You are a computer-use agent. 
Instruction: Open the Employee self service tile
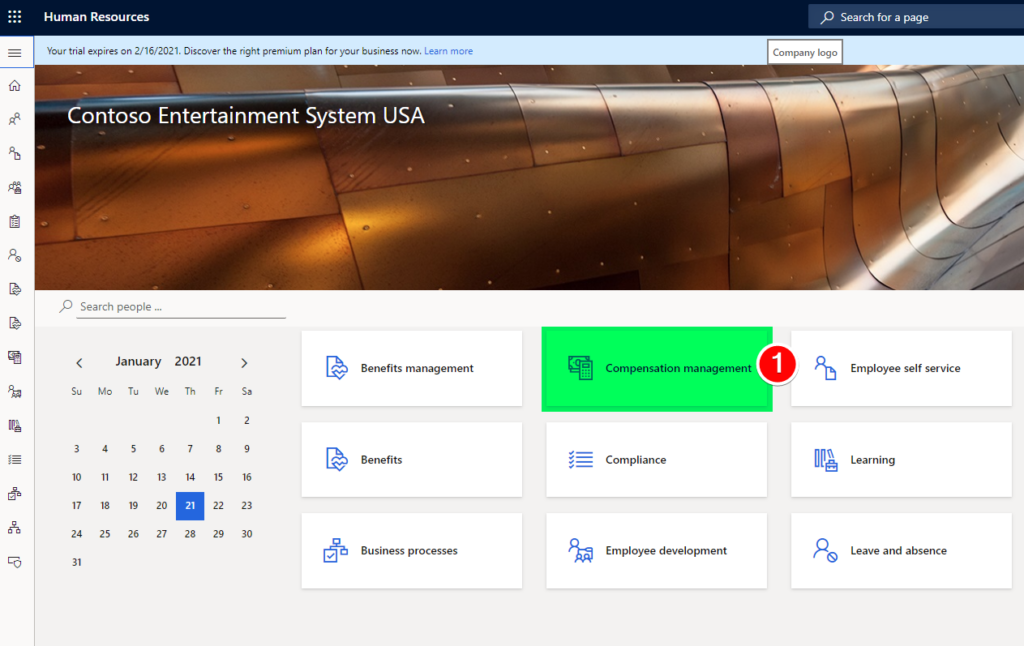click(x=901, y=368)
